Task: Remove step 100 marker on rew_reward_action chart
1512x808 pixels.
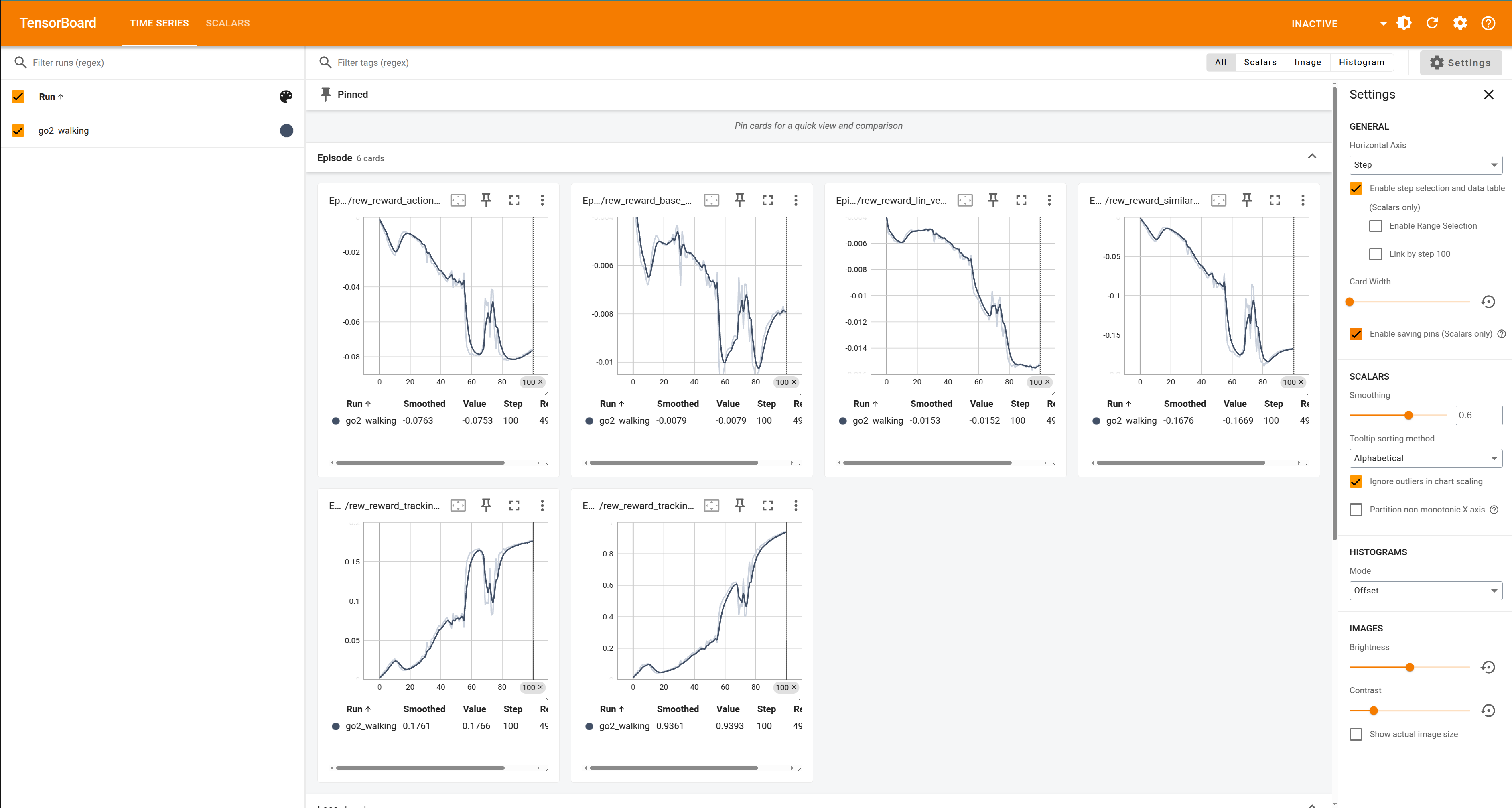Action: pyautogui.click(x=541, y=382)
